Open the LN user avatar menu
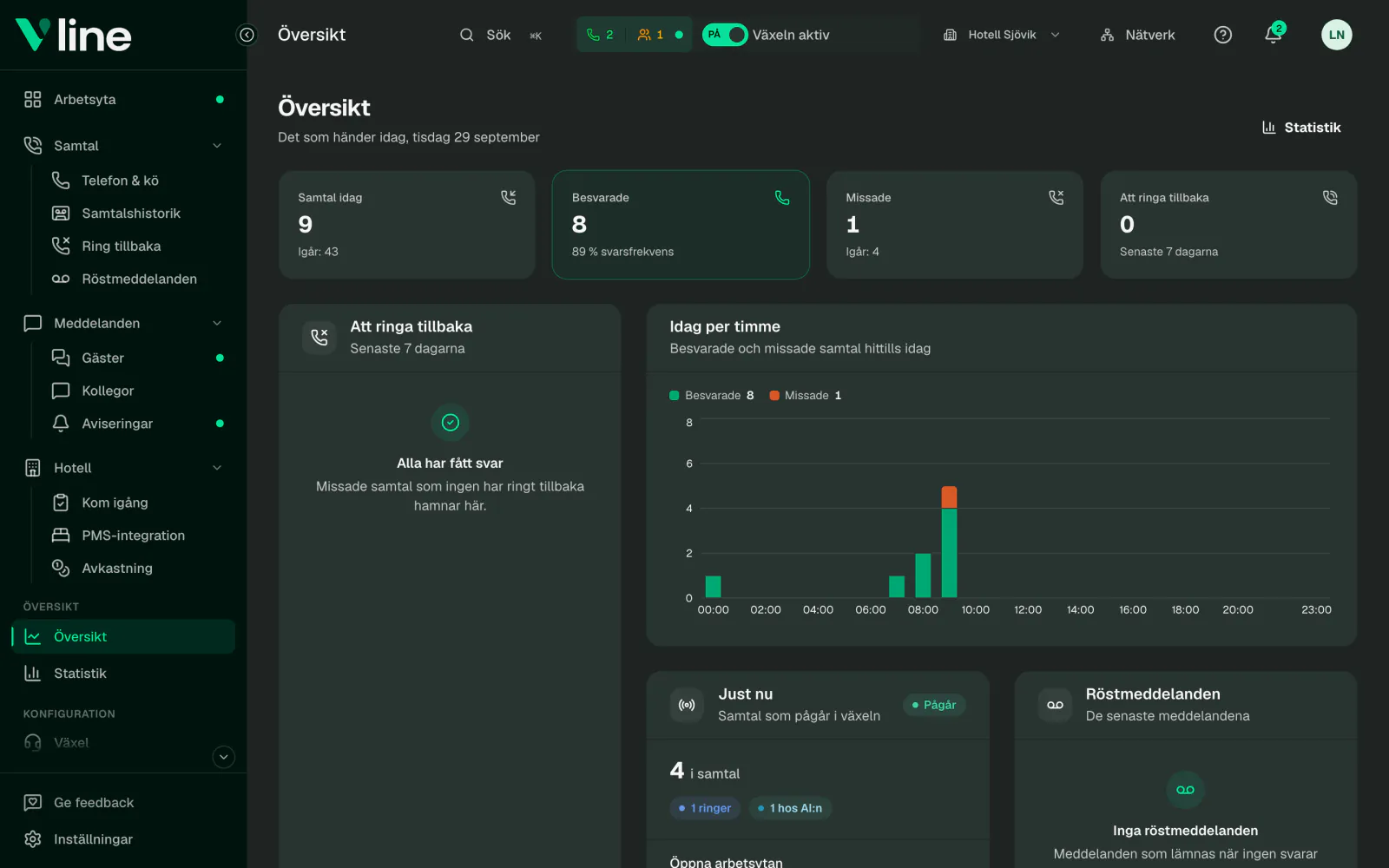This screenshot has height=868, width=1389. pyautogui.click(x=1336, y=35)
